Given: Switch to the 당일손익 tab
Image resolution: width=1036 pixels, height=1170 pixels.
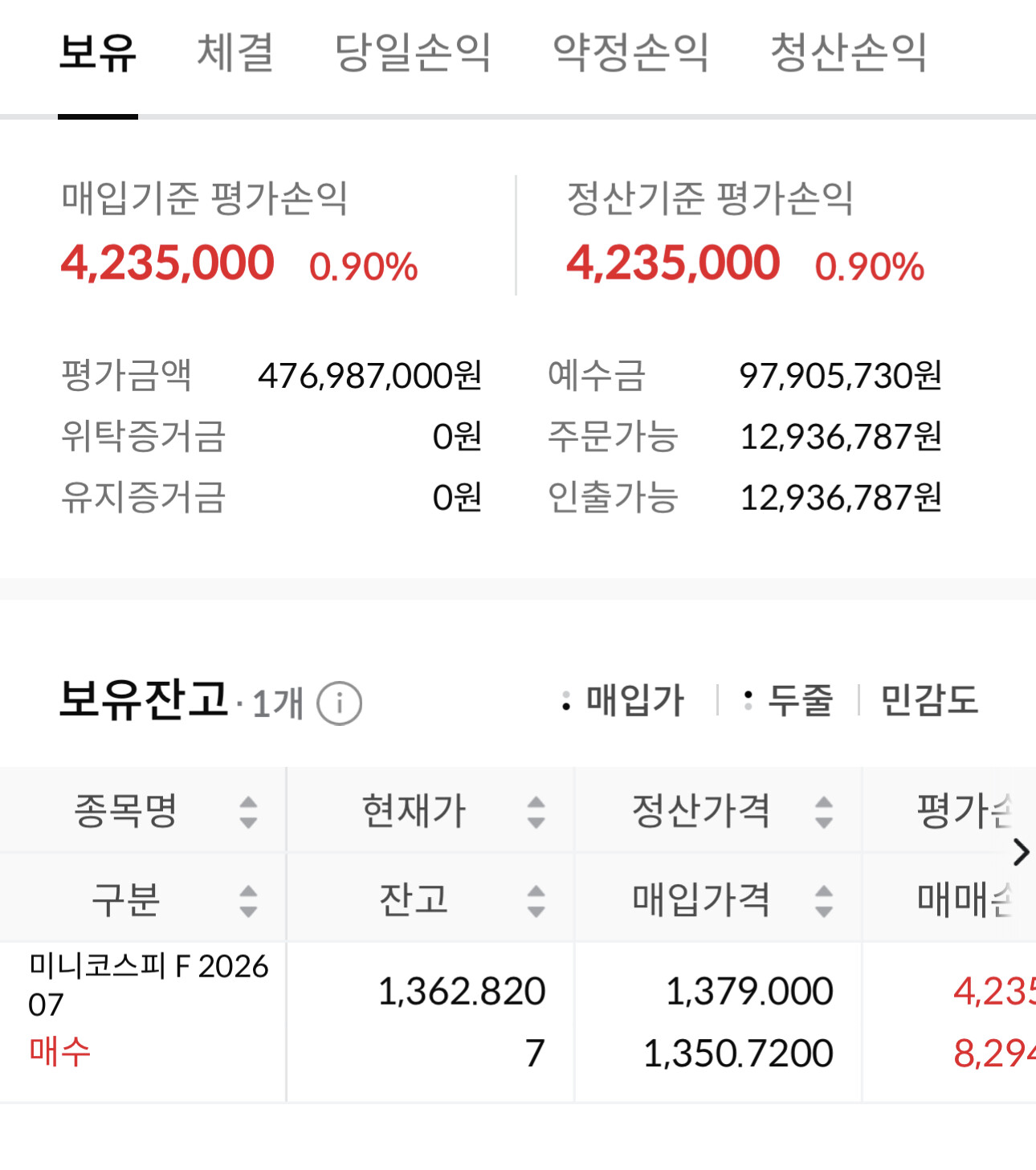Looking at the screenshot, I should click(413, 53).
